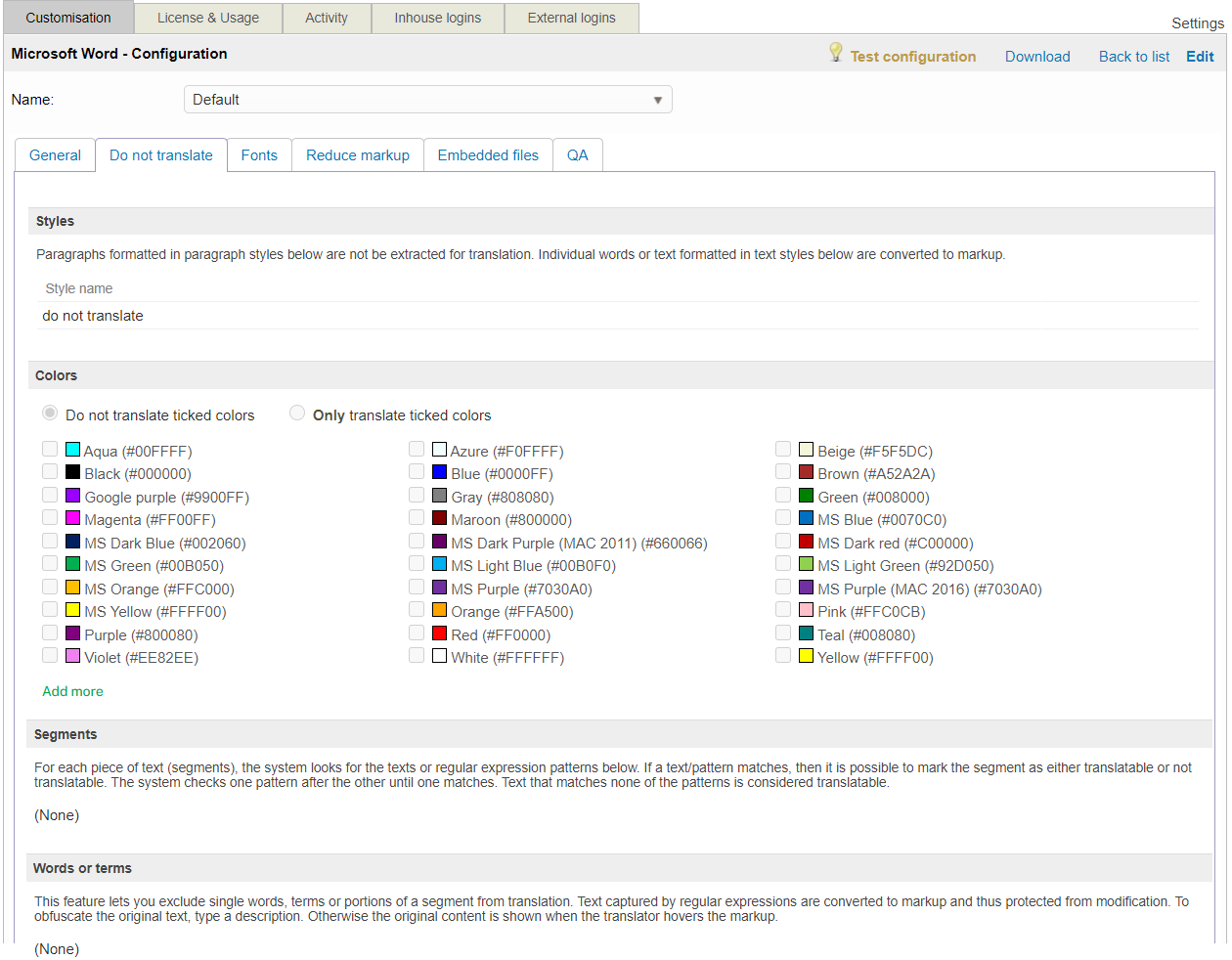Enable the MS Light Blue checkbox
Image resolution: width=1232 pixels, height=960 pixels.
[x=417, y=564]
